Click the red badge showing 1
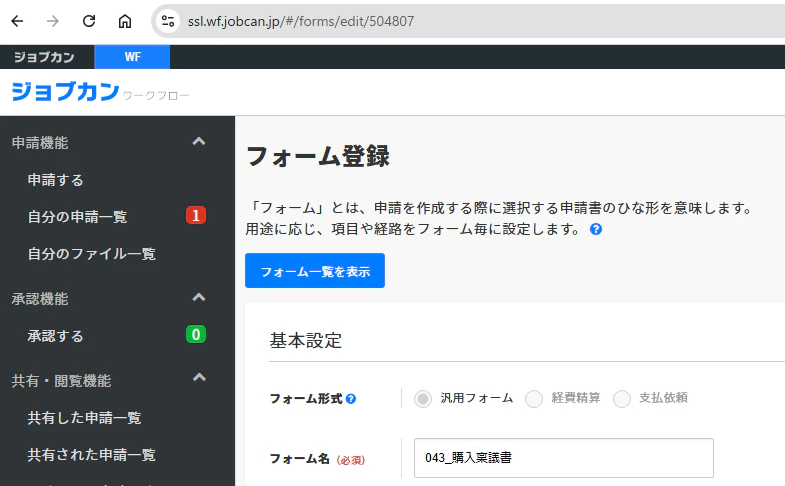Image resolution: width=785 pixels, height=486 pixels. click(x=196, y=215)
